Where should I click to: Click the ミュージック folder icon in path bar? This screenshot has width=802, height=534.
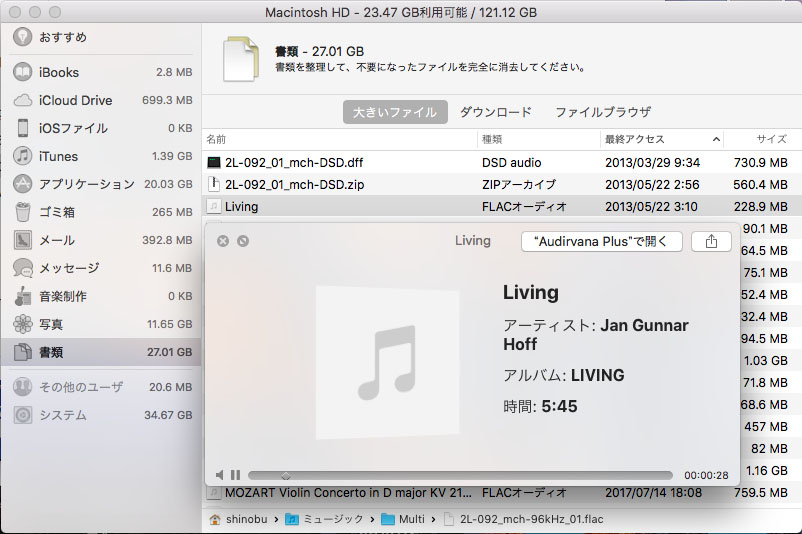292,519
